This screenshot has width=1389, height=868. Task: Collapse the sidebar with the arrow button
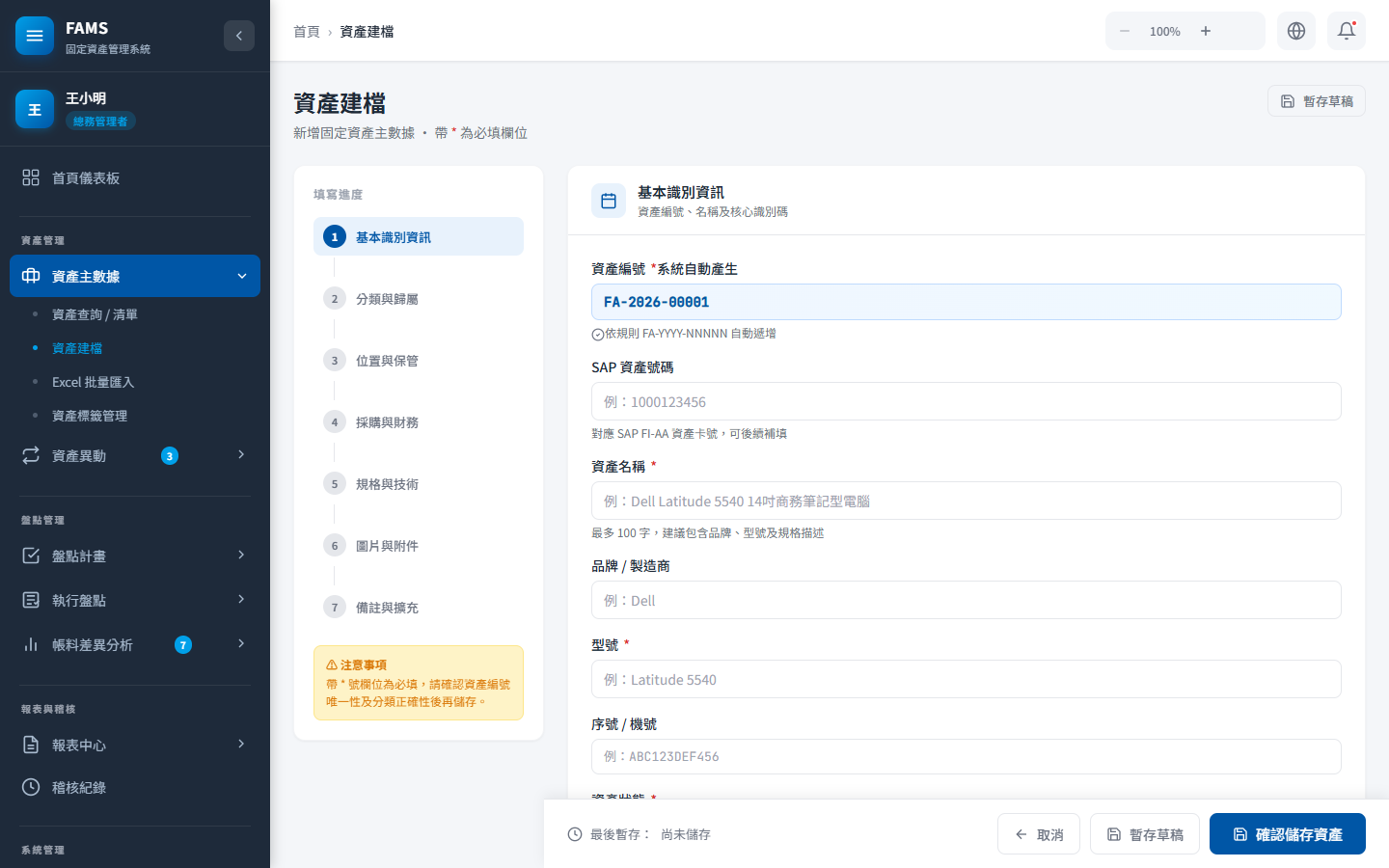tap(239, 36)
